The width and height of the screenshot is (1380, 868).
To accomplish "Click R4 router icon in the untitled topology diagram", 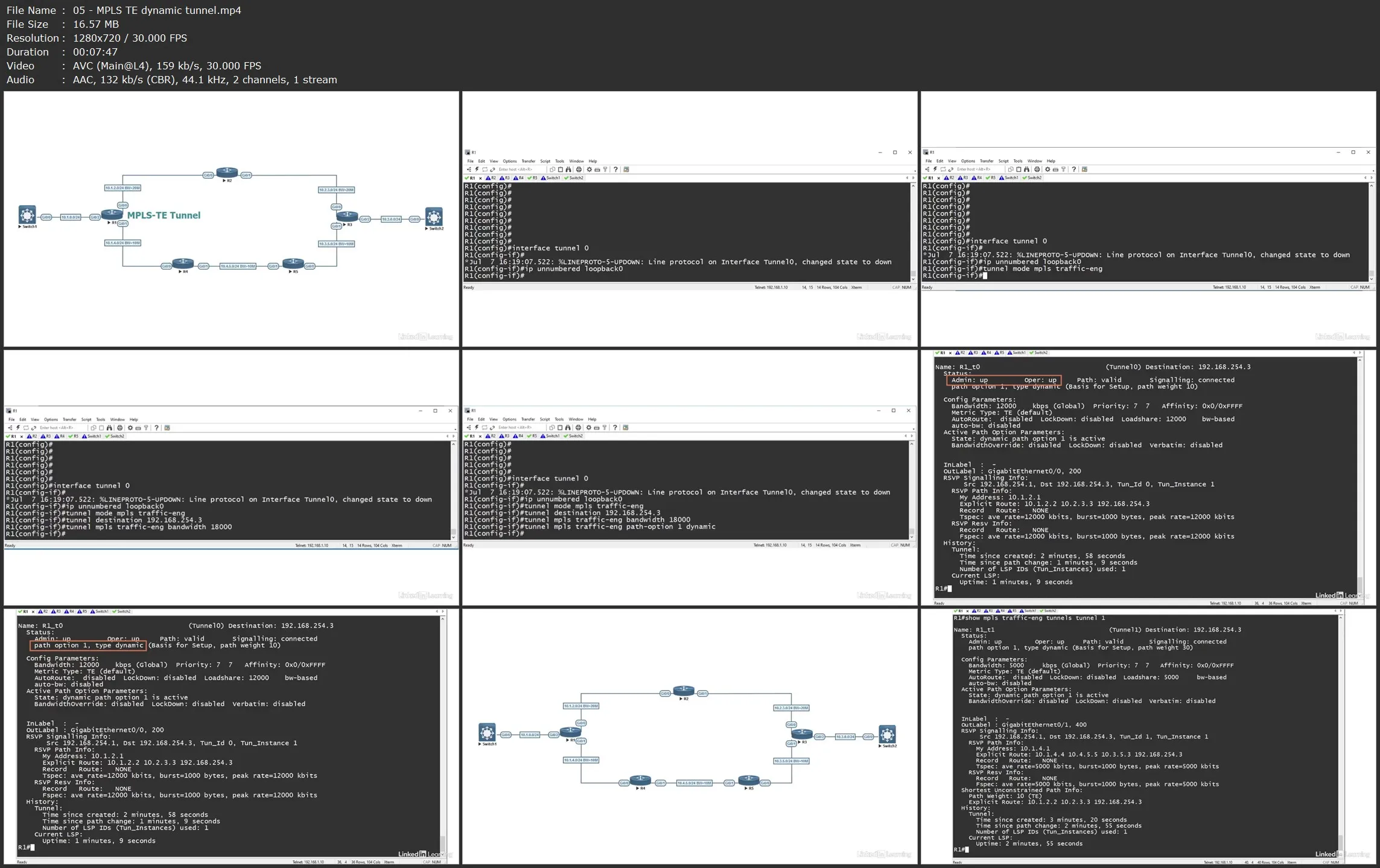I will pos(640,780).
